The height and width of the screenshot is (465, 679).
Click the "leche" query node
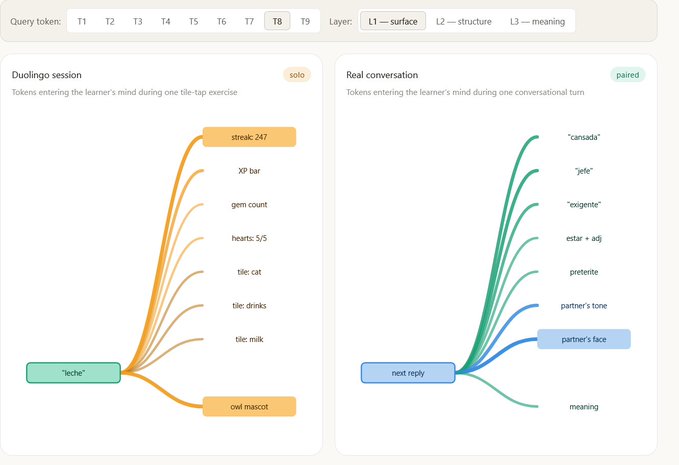pos(73,373)
